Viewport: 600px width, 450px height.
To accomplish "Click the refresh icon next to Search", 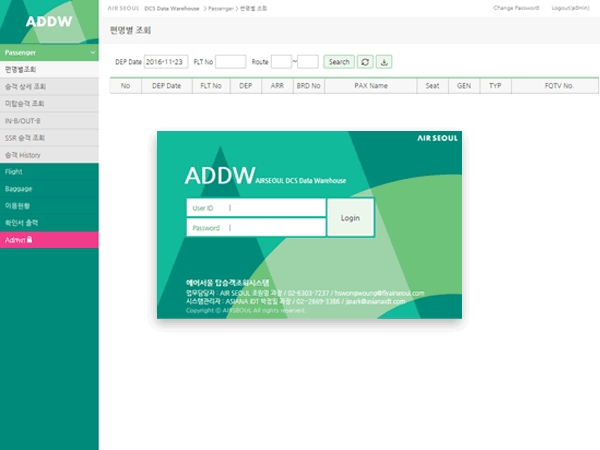I will [365, 62].
